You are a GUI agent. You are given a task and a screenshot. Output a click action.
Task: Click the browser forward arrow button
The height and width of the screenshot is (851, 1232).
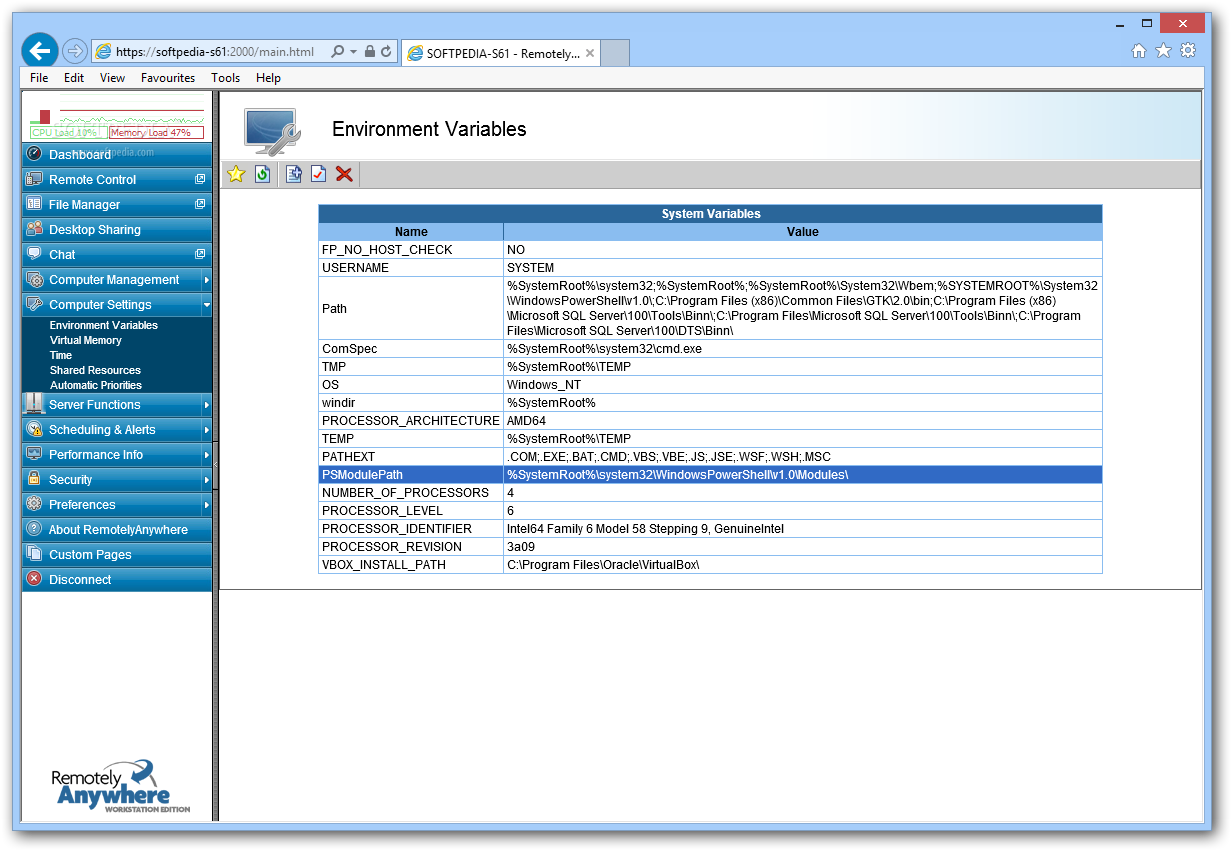point(74,51)
